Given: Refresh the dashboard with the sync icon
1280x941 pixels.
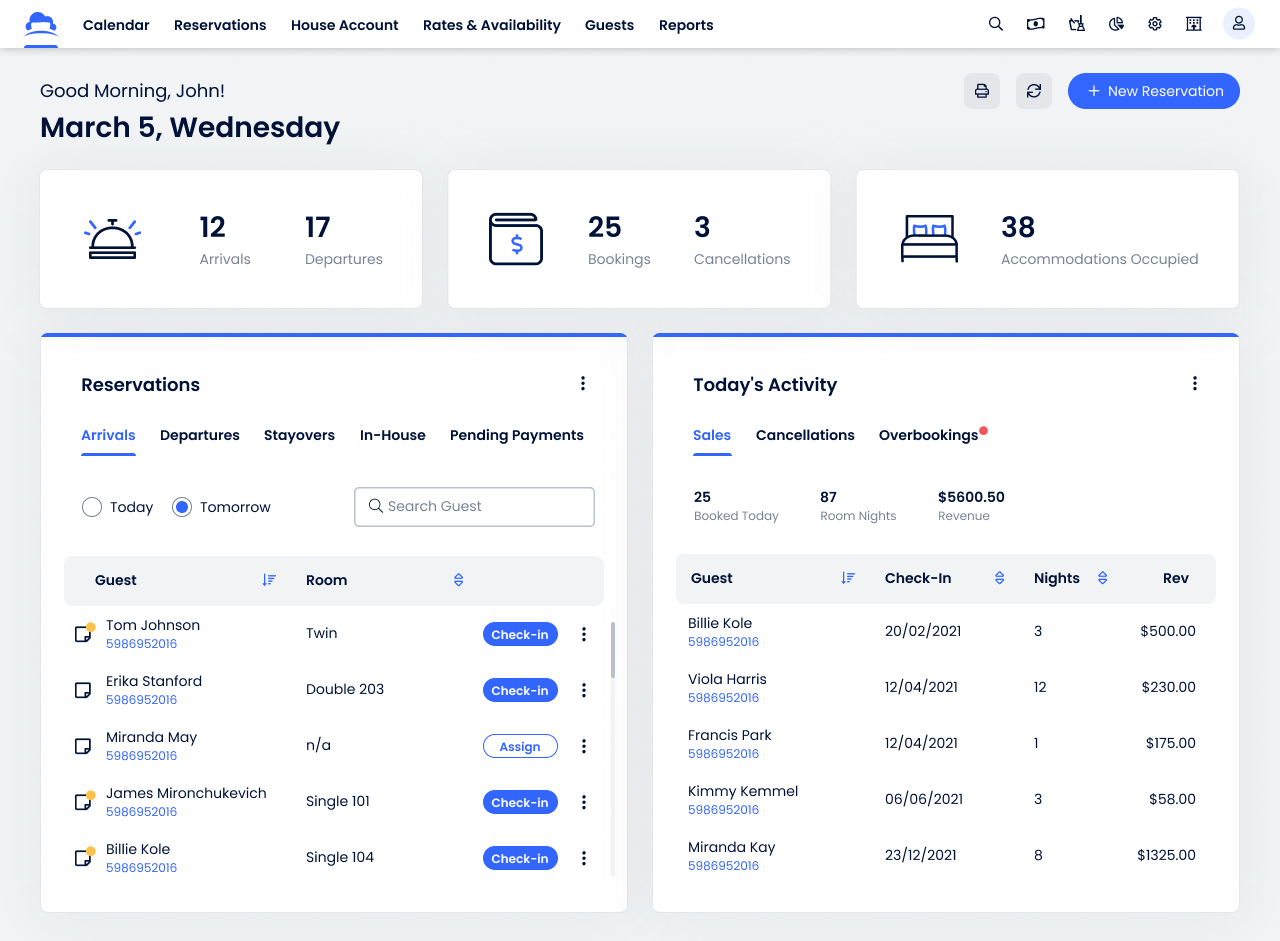Looking at the screenshot, I should pyautogui.click(x=1034, y=91).
